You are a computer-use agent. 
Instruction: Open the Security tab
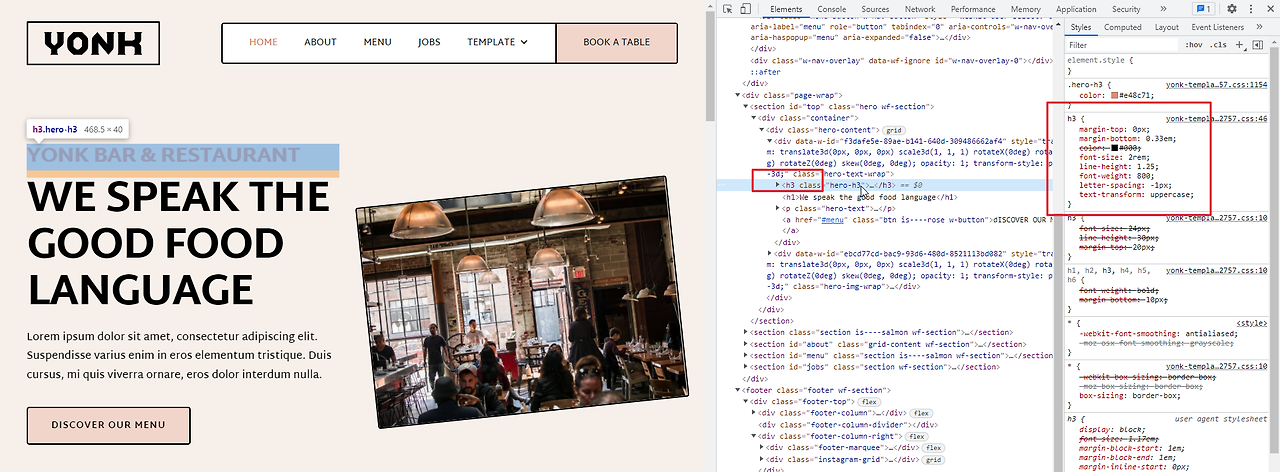tap(1126, 9)
